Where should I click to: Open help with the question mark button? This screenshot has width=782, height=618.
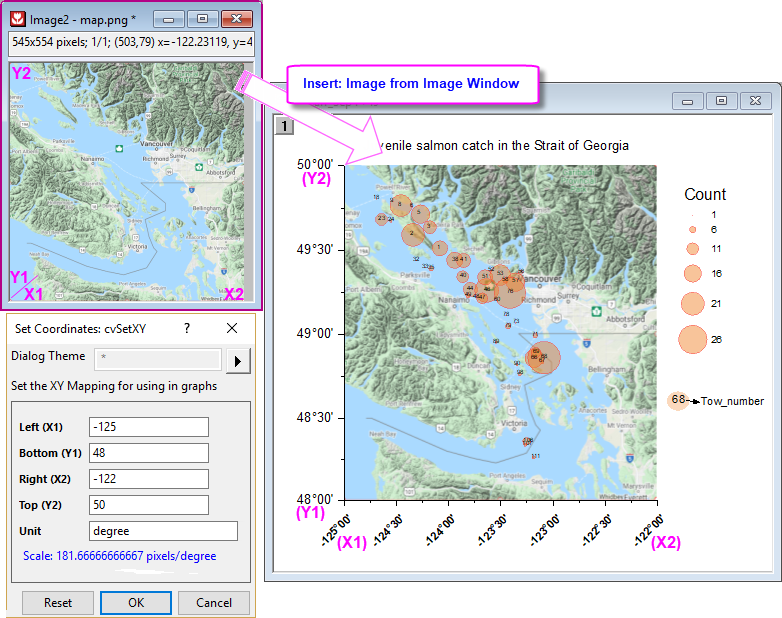(x=186, y=328)
